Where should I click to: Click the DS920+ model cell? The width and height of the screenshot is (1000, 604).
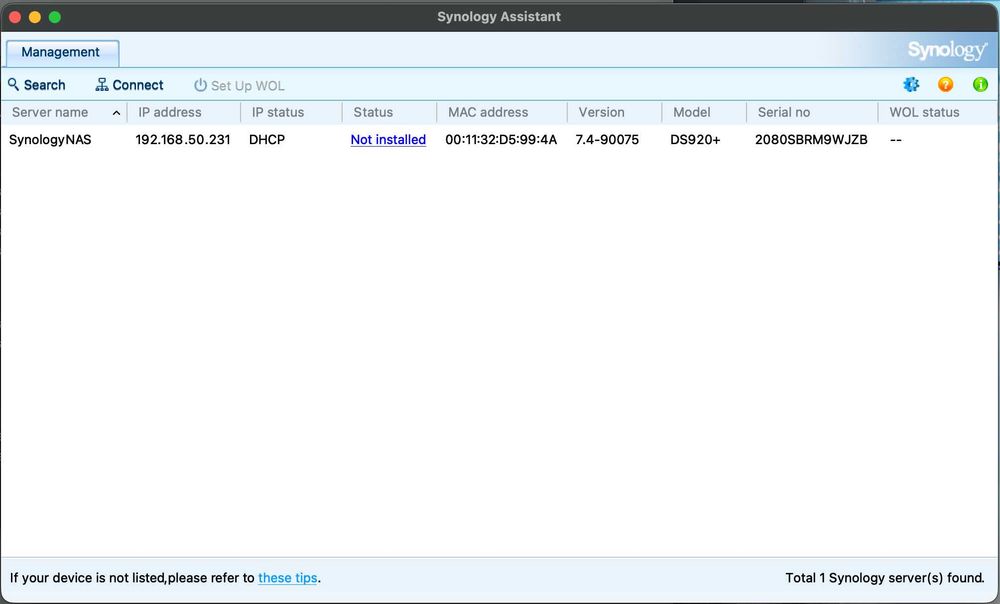(695, 140)
